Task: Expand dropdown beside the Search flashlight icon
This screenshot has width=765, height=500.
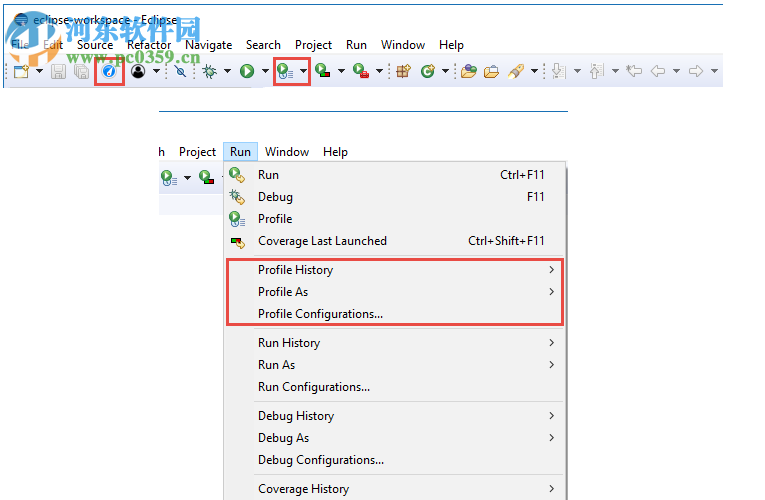Action: (x=534, y=71)
